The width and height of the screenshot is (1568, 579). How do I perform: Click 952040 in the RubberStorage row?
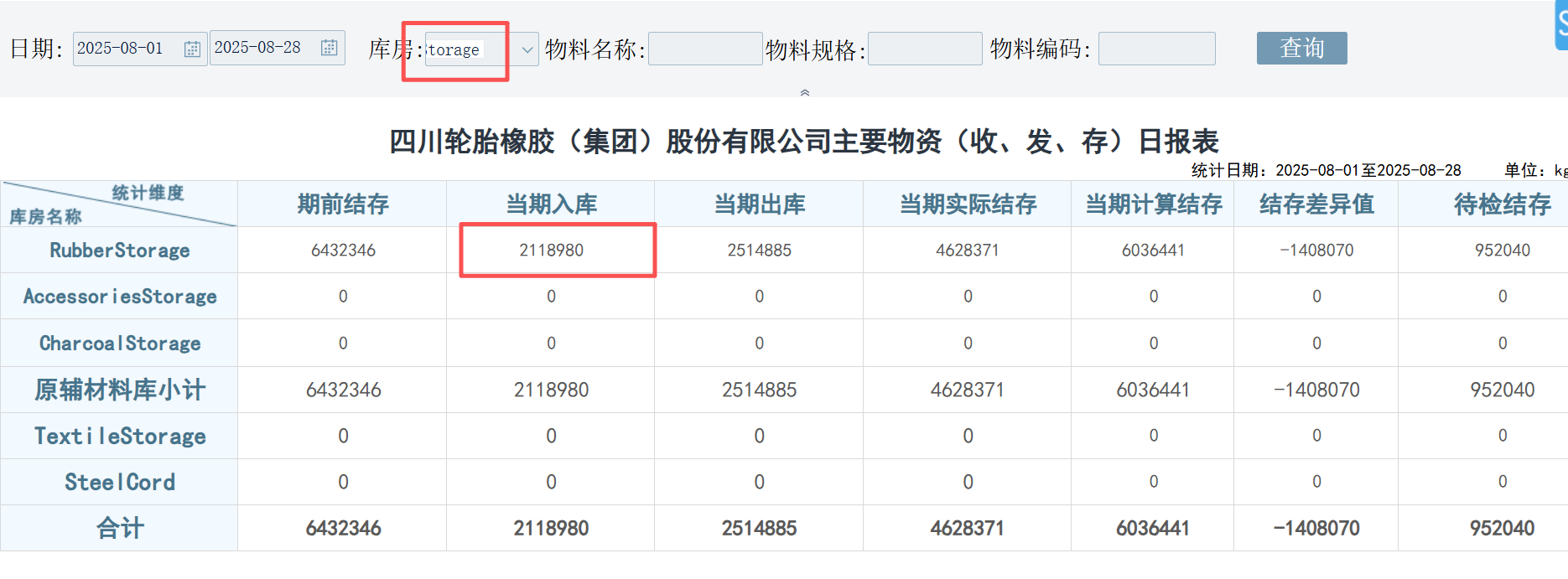tap(1502, 251)
